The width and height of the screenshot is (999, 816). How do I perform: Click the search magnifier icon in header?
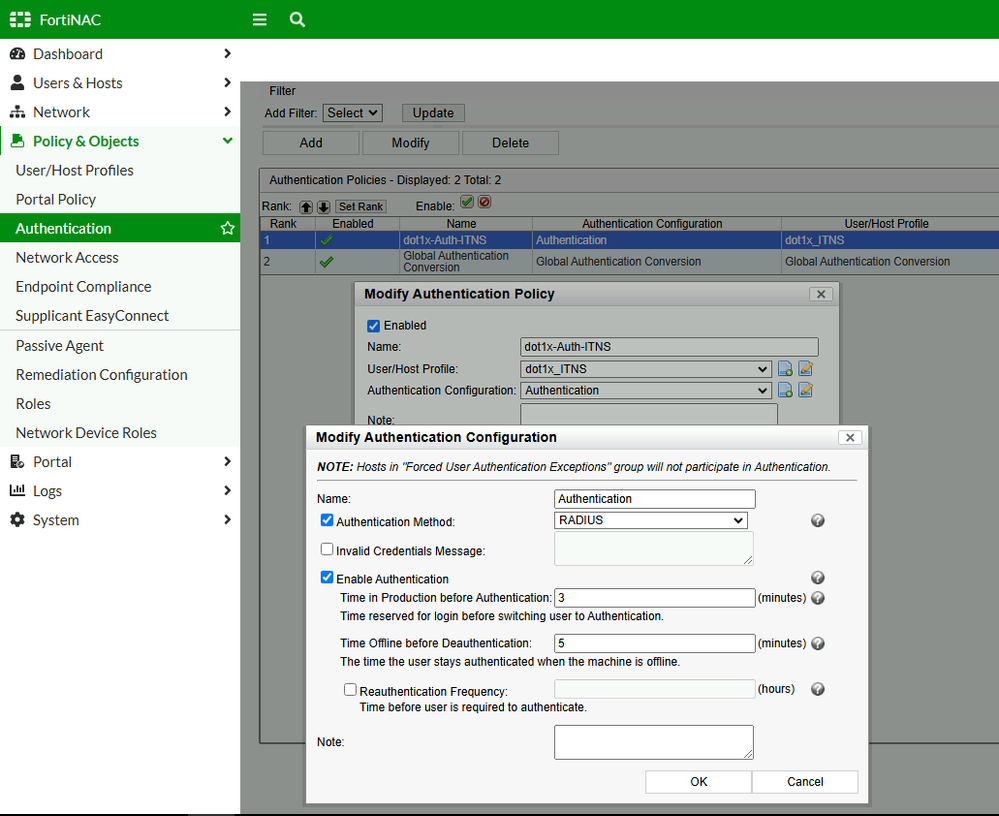[x=297, y=19]
